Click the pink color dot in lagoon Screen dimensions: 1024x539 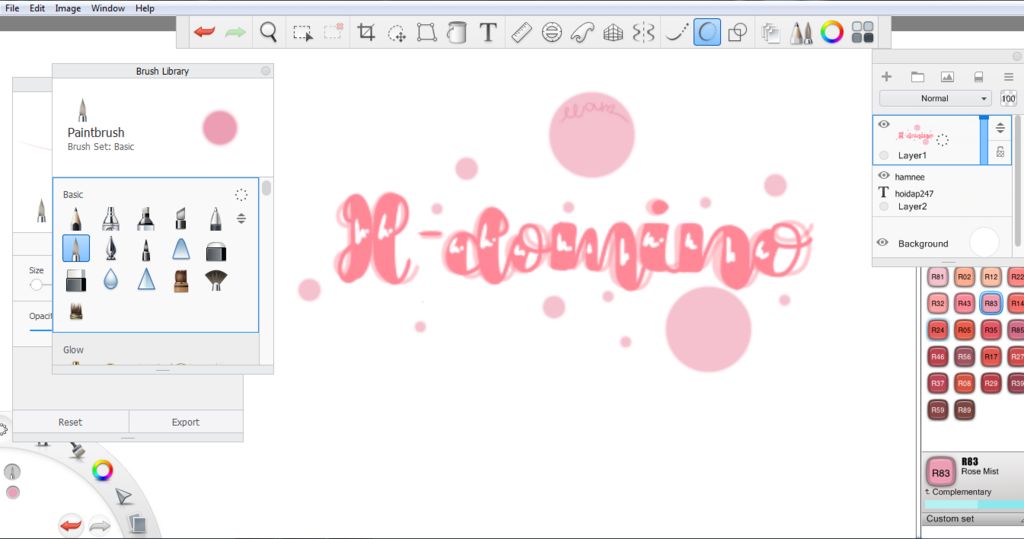pyautogui.click(x=12, y=493)
